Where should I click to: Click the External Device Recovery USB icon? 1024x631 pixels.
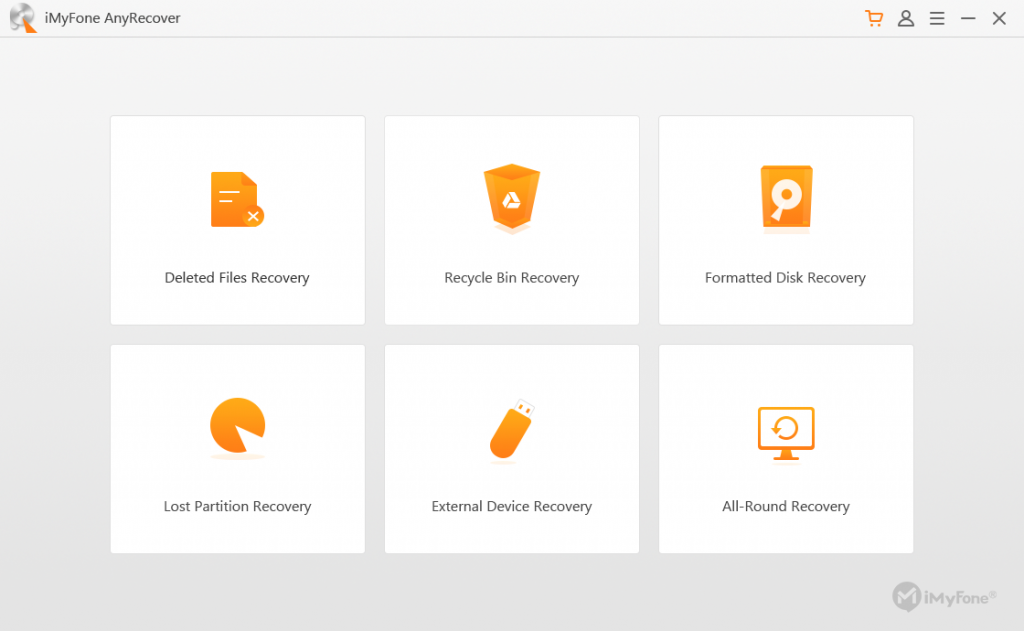[511, 426]
